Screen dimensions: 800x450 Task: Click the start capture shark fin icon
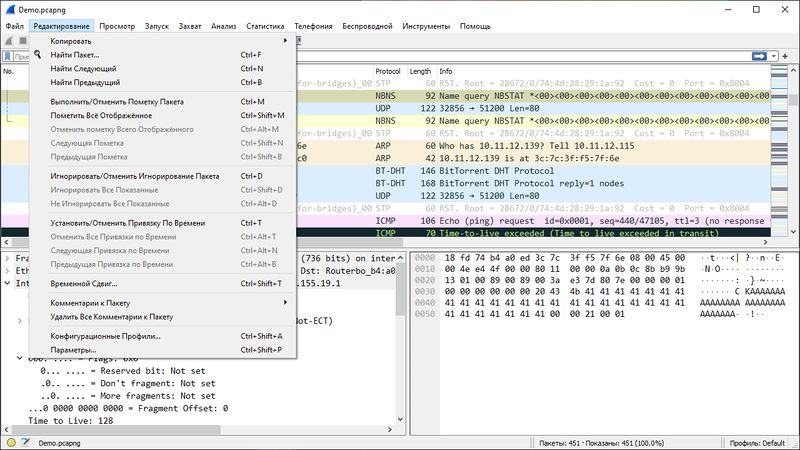(x=9, y=41)
